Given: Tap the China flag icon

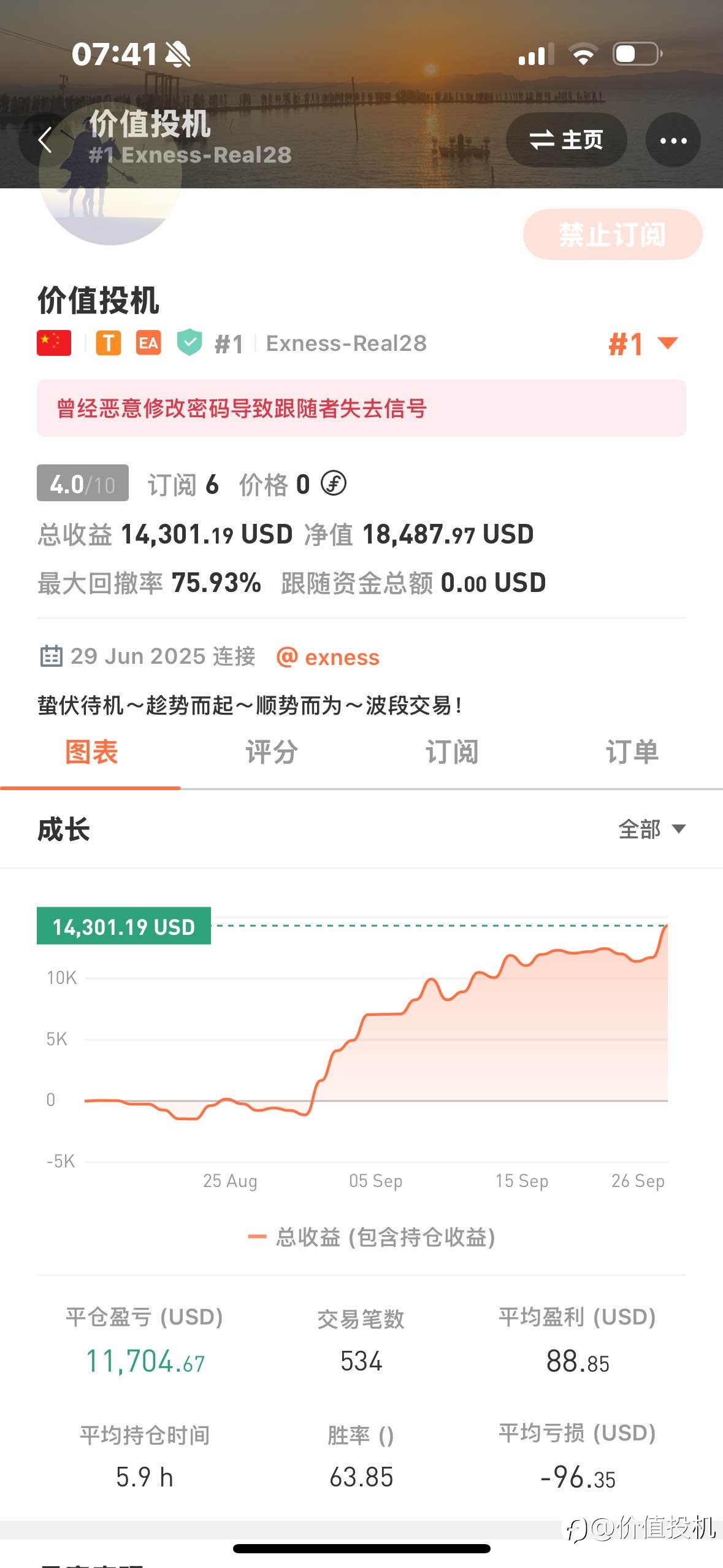Looking at the screenshot, I should coord(54,343).
